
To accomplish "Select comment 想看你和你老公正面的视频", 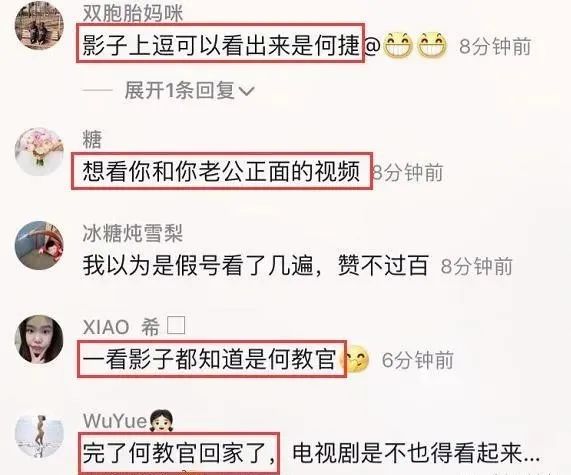I will point(221,171).
